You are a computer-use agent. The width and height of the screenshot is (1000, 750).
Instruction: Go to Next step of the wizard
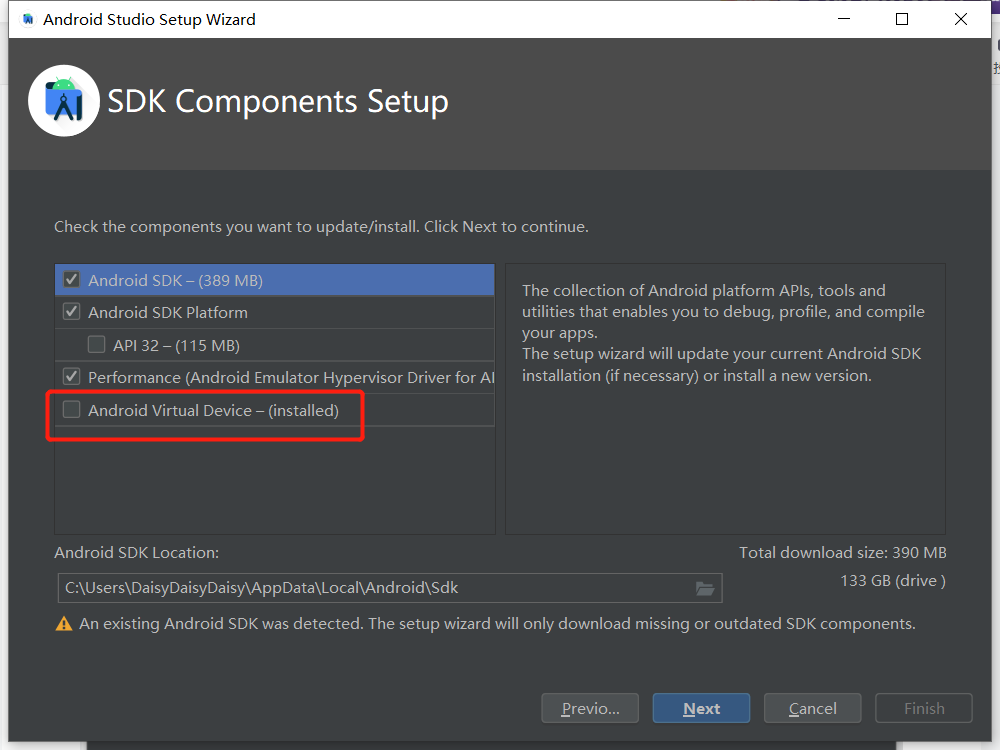click(x=701, y=708)
